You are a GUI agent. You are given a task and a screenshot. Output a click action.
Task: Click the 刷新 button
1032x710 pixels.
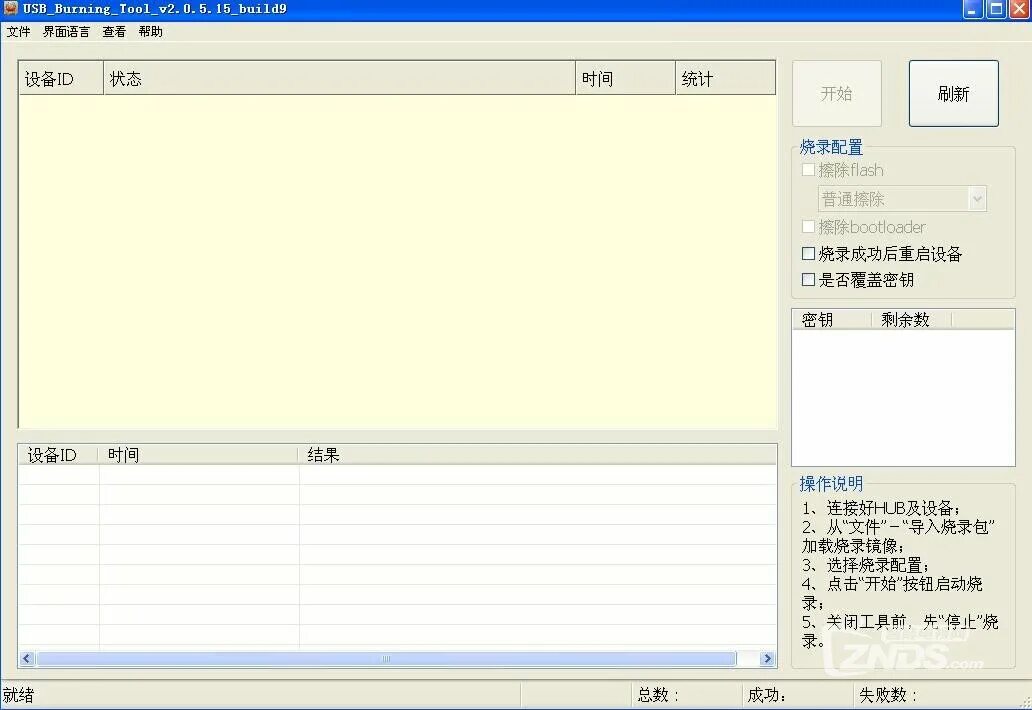954,93
